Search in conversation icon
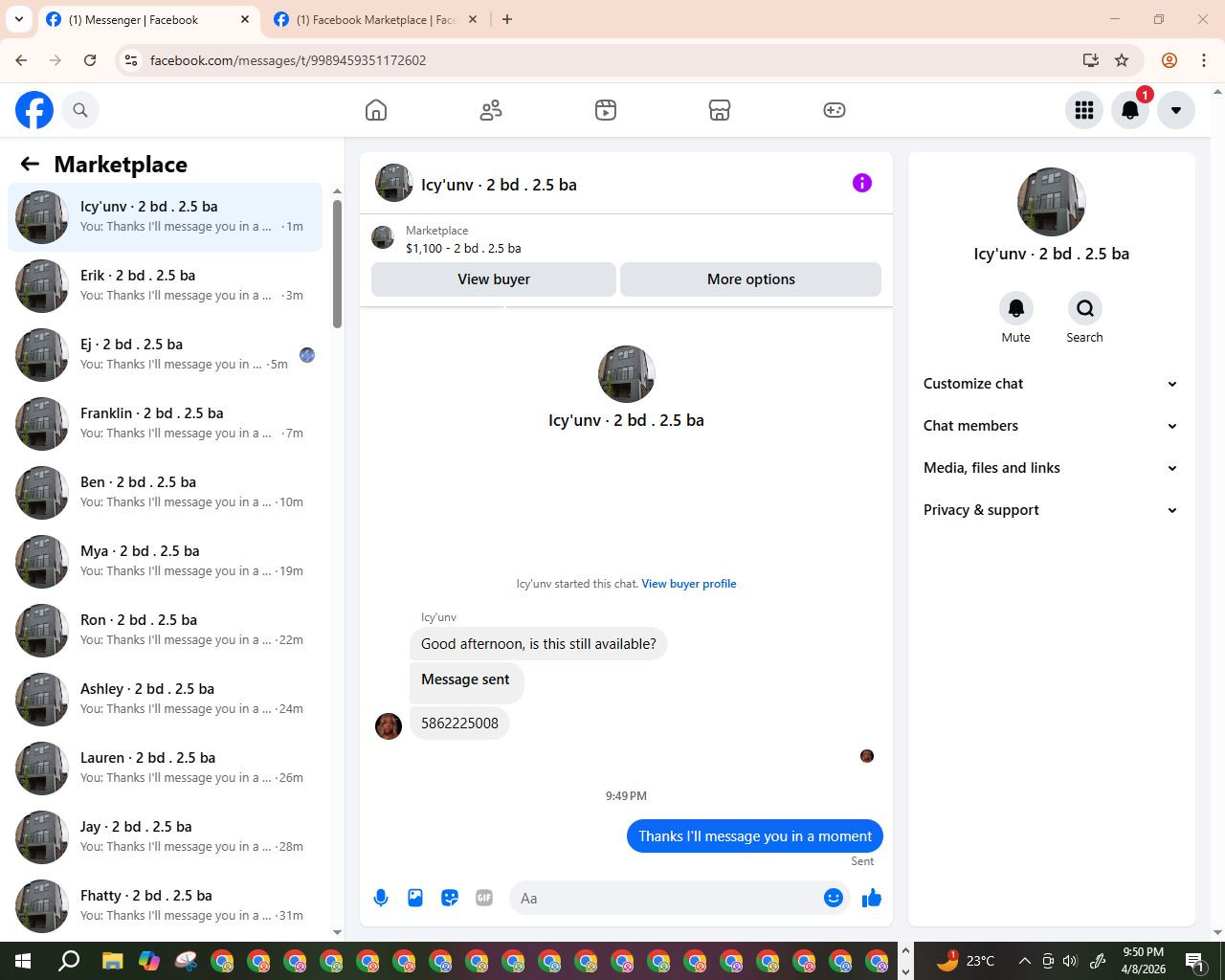This screenshot has height=980, width=1225. coord(1084,308)
